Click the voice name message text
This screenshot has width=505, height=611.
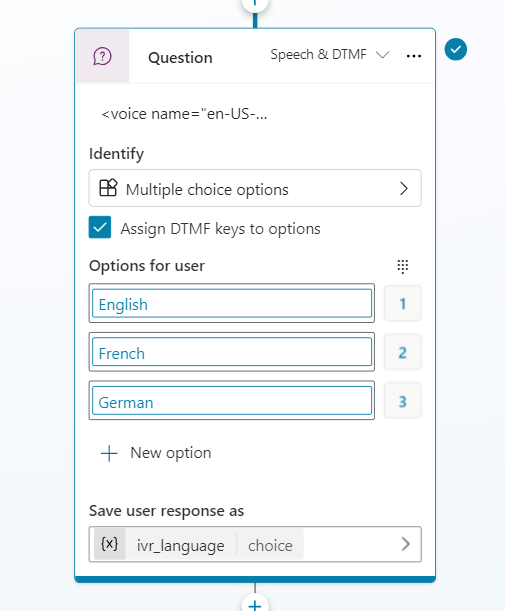184,114
